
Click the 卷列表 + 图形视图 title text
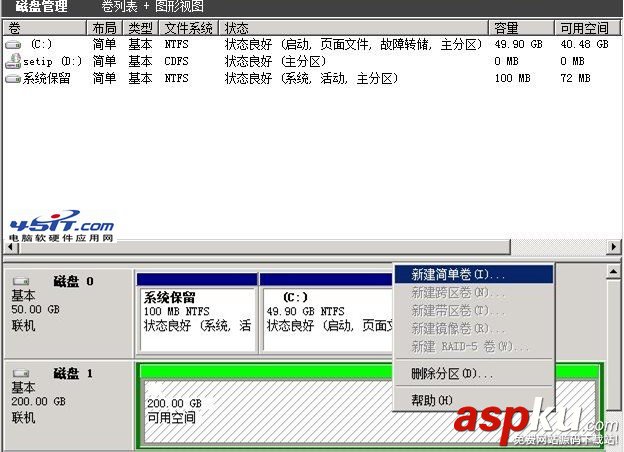152,6
